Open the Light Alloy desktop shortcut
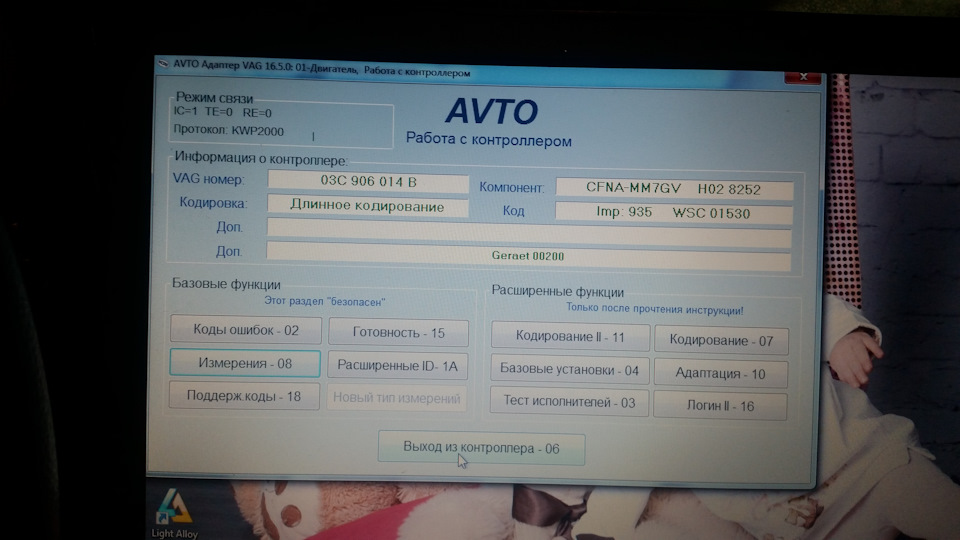960x540 pixels. 175,514
